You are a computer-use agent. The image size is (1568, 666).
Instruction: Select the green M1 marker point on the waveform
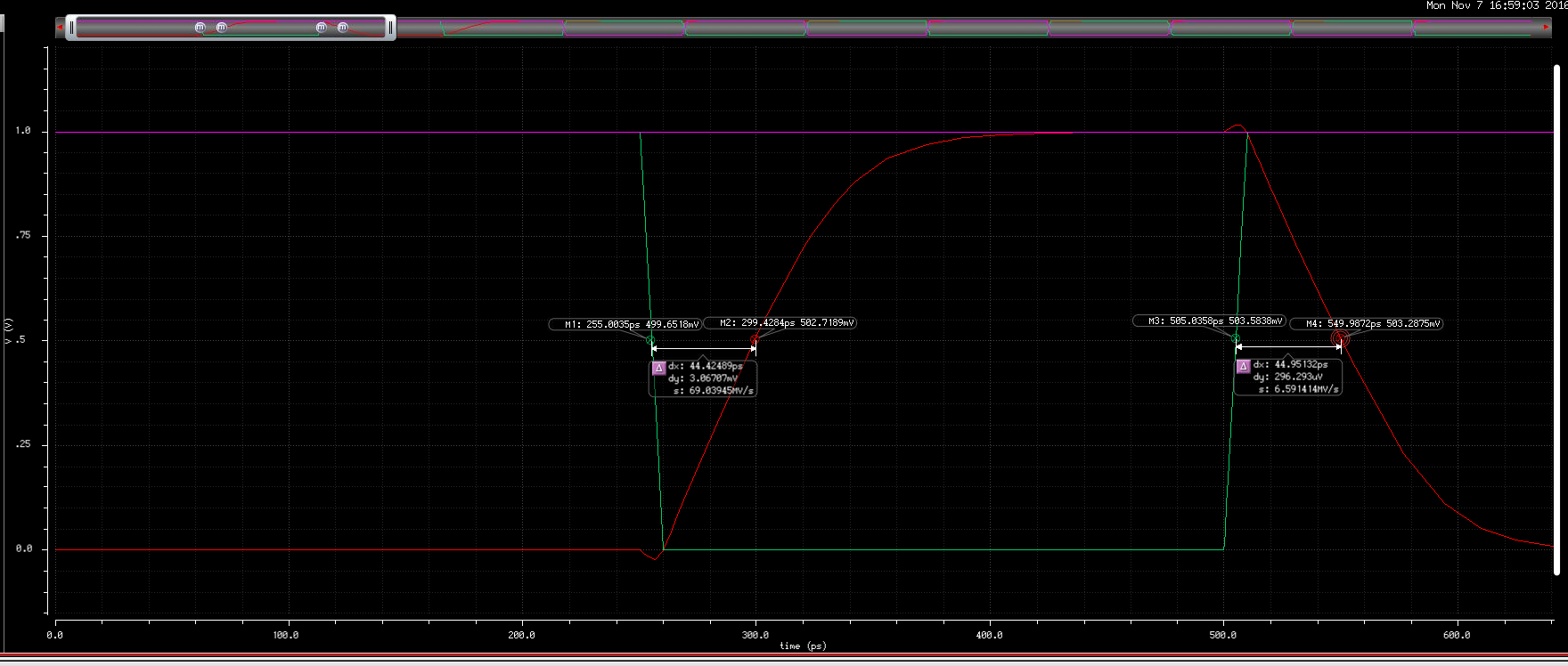pyautogui.click(x=650, y=341)
